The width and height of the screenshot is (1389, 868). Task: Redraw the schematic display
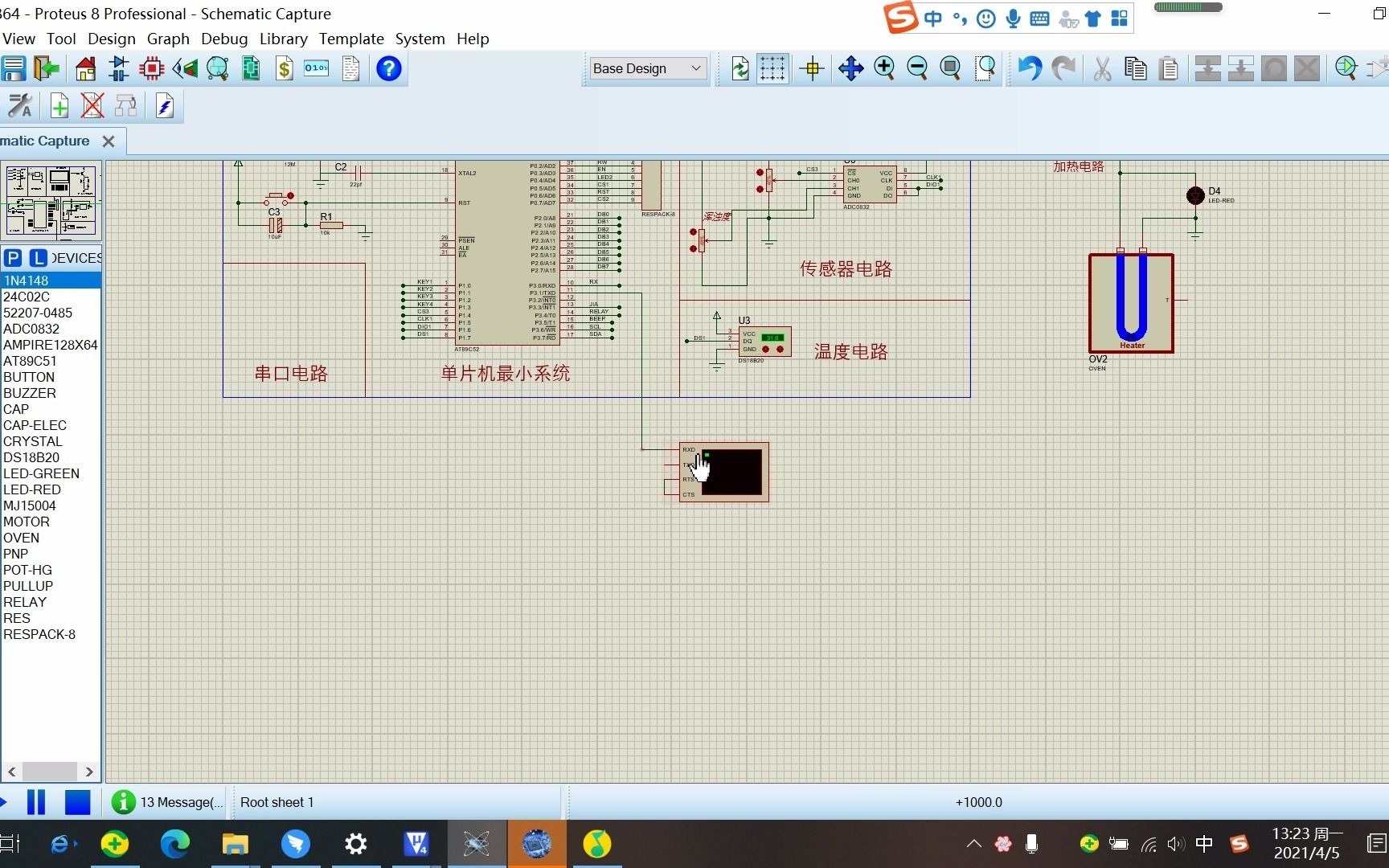point(741,68)
